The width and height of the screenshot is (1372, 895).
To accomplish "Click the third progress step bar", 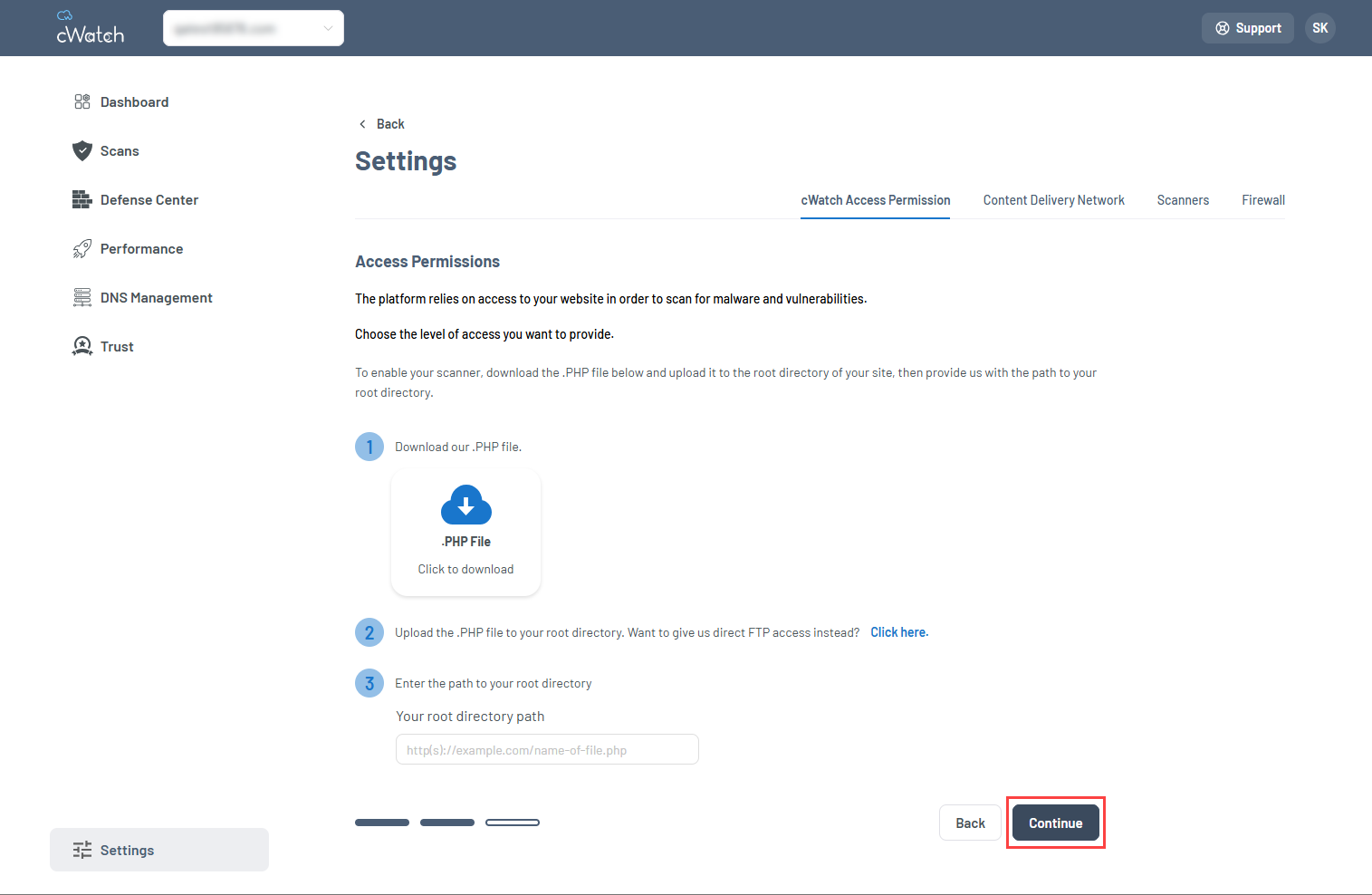I will coord(513,823).
